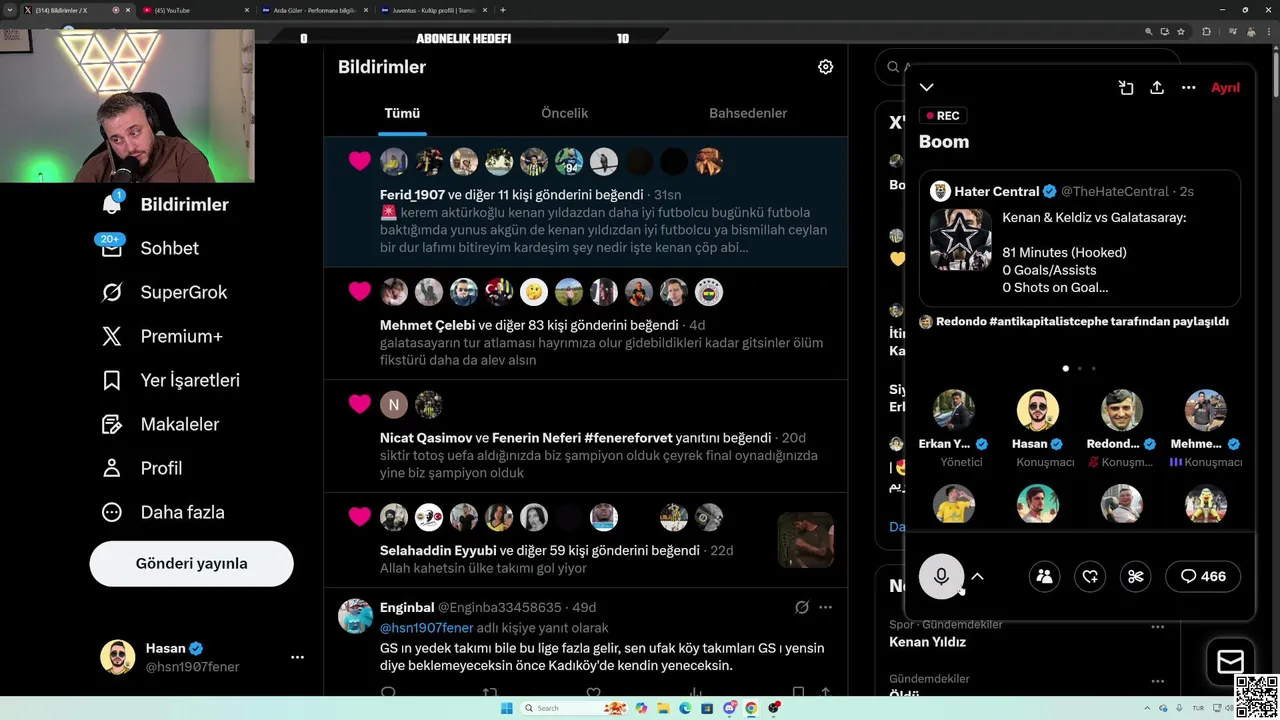Open a new browser tab with plus
This screenshot has width=1280, height=720.
[502, 10]
